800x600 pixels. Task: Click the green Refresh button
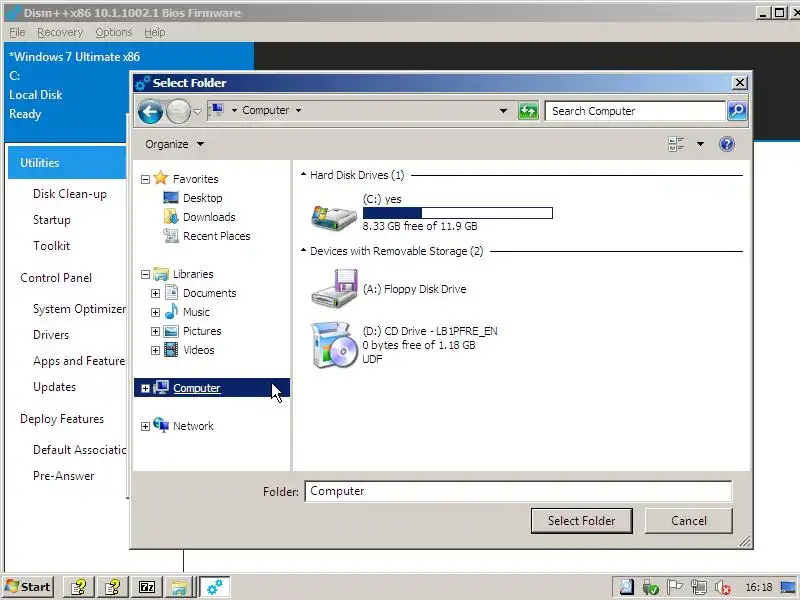click(528, 111)
